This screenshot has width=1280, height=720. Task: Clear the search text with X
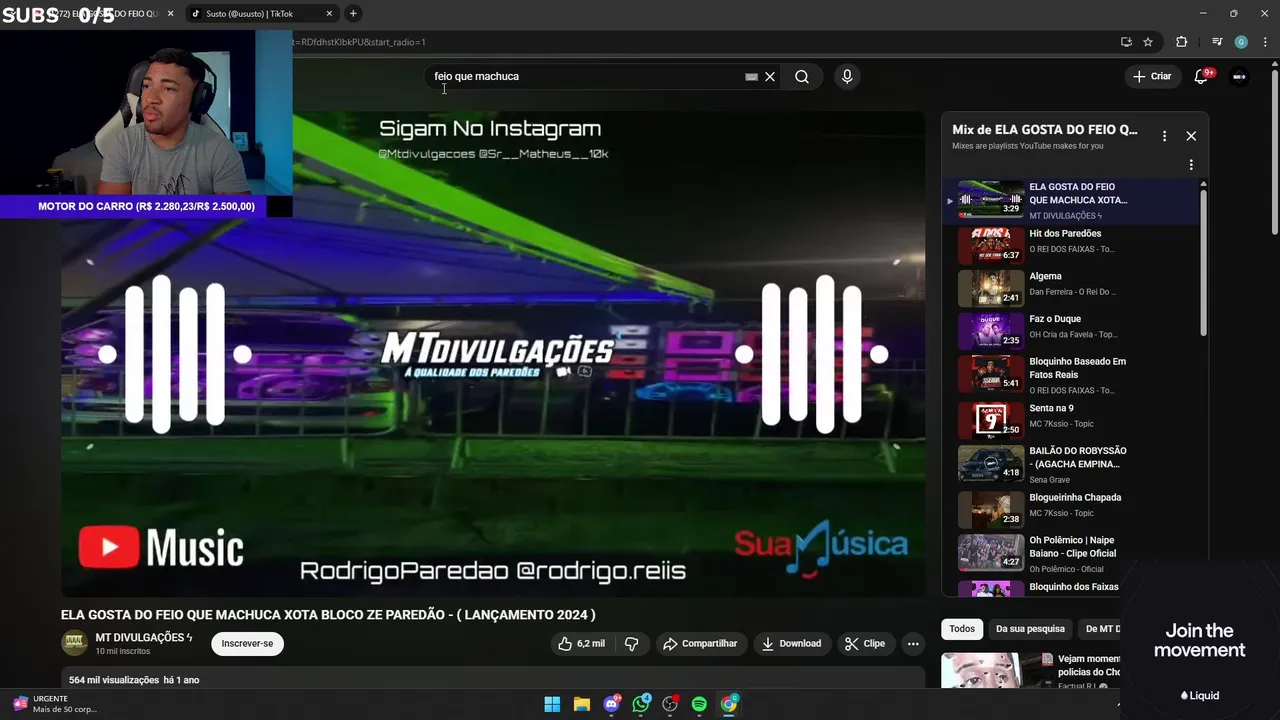(770, 77)
